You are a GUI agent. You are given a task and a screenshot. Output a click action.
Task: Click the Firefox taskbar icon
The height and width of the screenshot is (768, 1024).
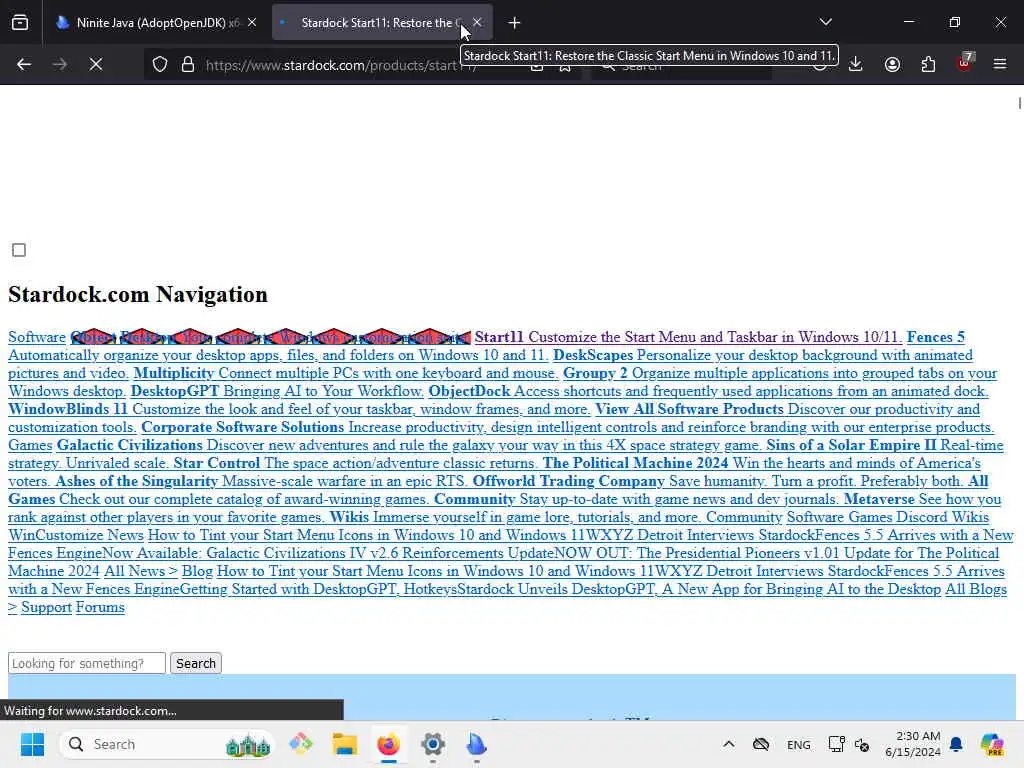[x=389, y=744]
